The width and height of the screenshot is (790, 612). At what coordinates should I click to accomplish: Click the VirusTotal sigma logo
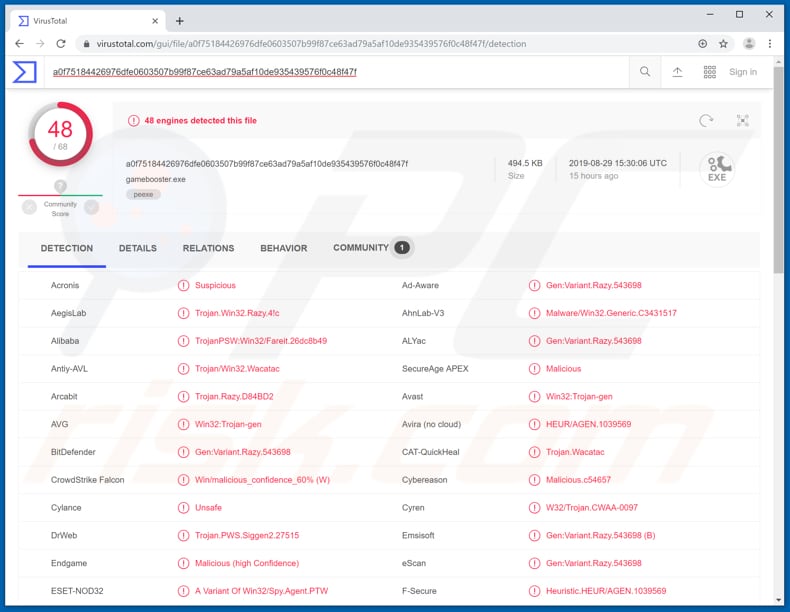pyautogui.click(x=25, y=72)
